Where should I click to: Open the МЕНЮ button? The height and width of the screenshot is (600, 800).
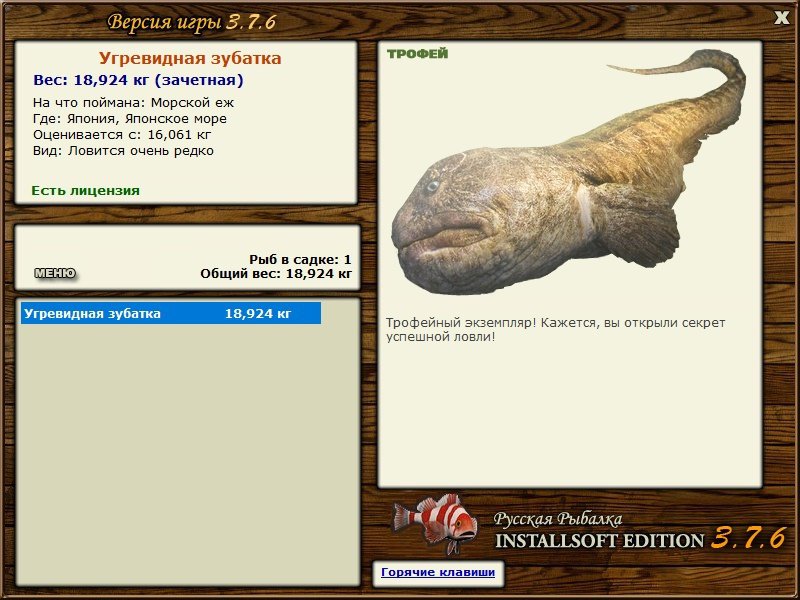(55, 273)
